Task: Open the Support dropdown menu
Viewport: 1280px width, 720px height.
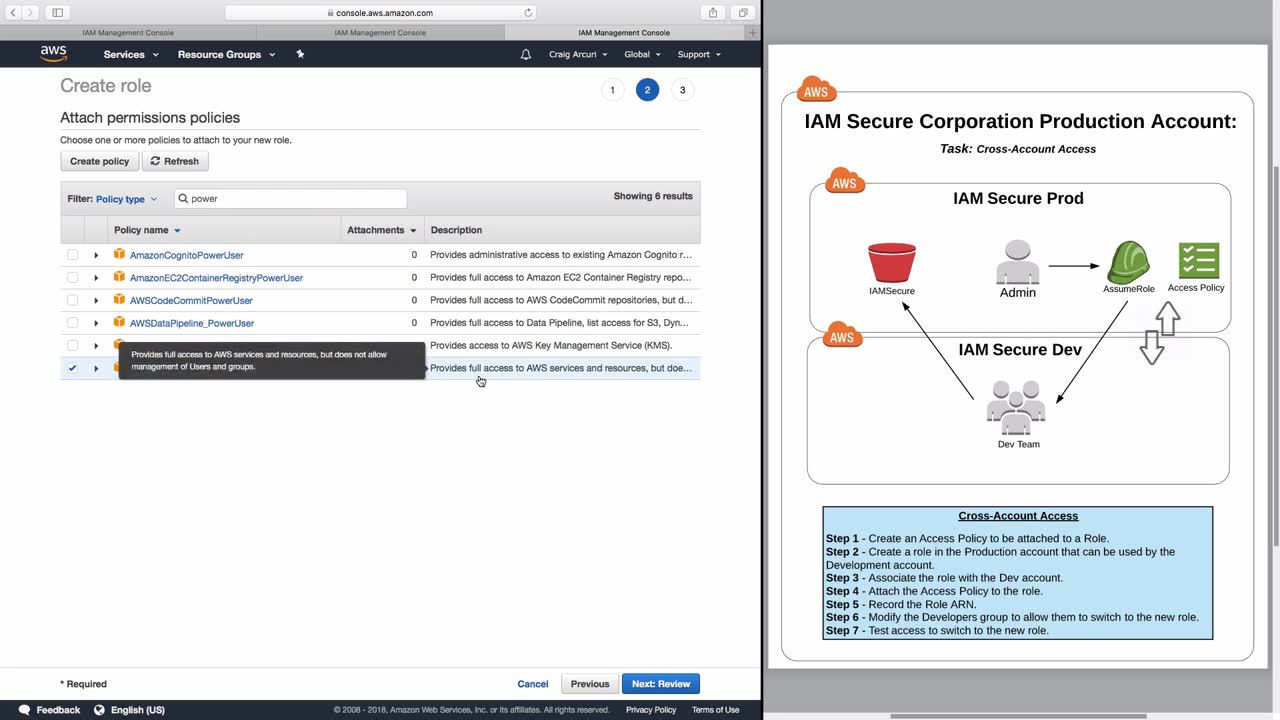Action: 699,54
